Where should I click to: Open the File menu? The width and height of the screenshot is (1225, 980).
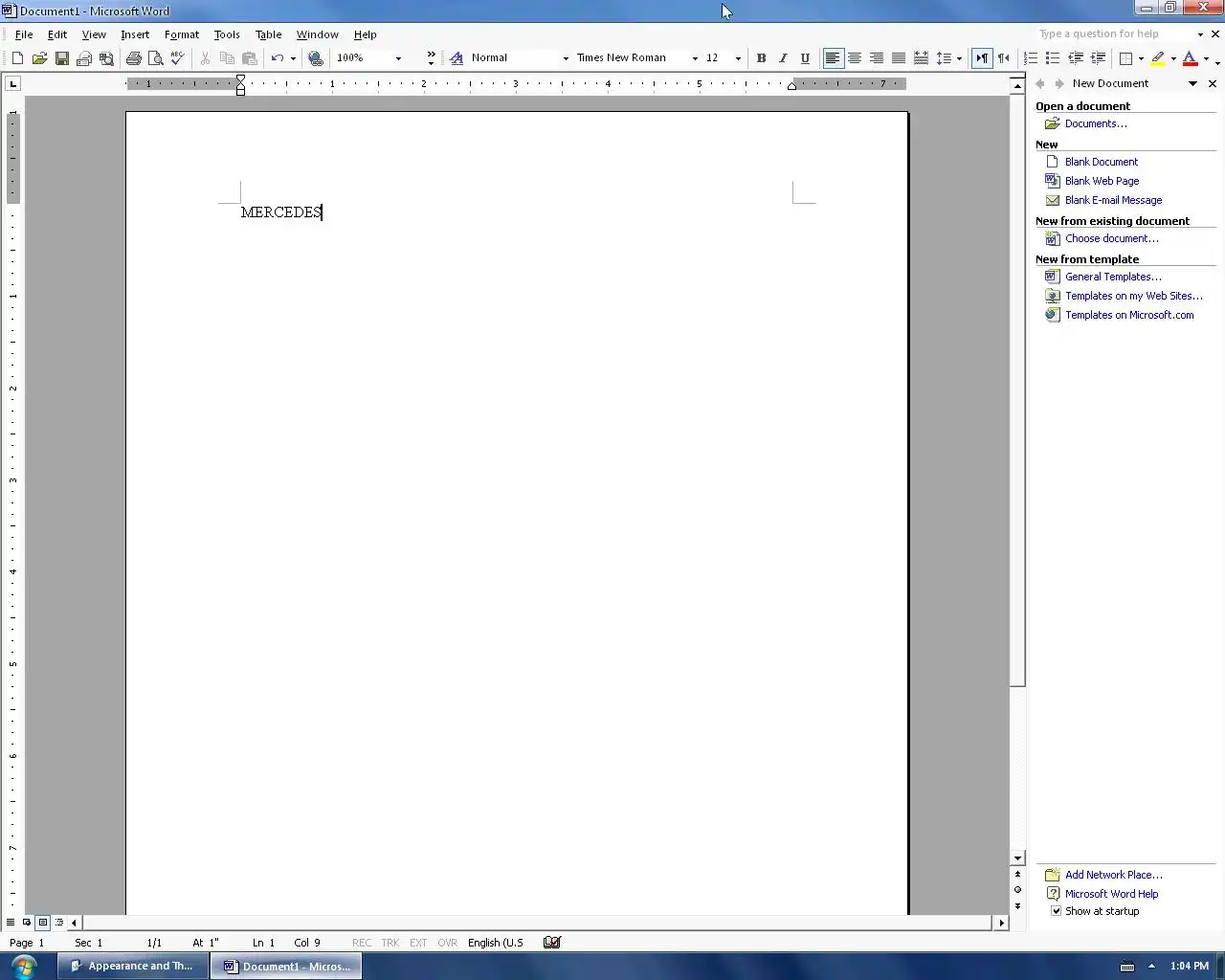pyautogui.click(x=24, y=34)
